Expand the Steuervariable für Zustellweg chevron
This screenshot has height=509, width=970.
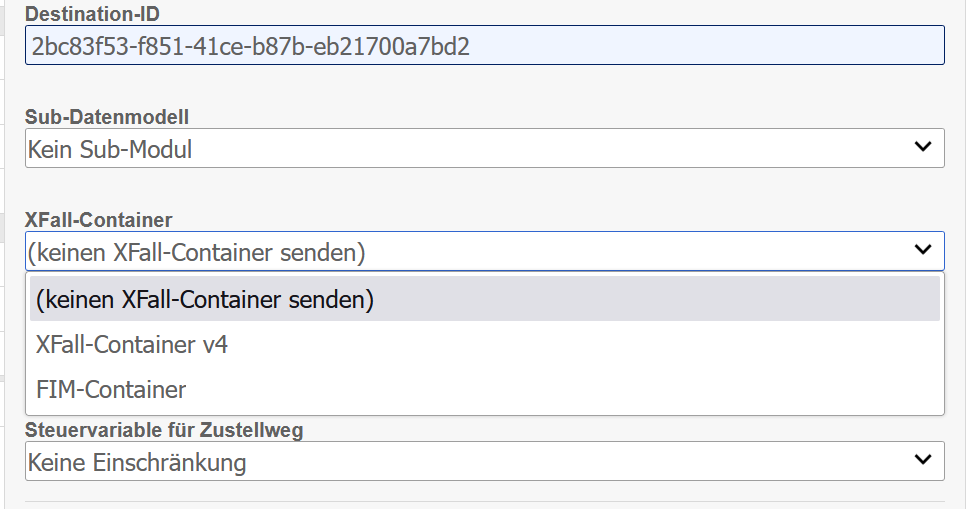[923, 460]
